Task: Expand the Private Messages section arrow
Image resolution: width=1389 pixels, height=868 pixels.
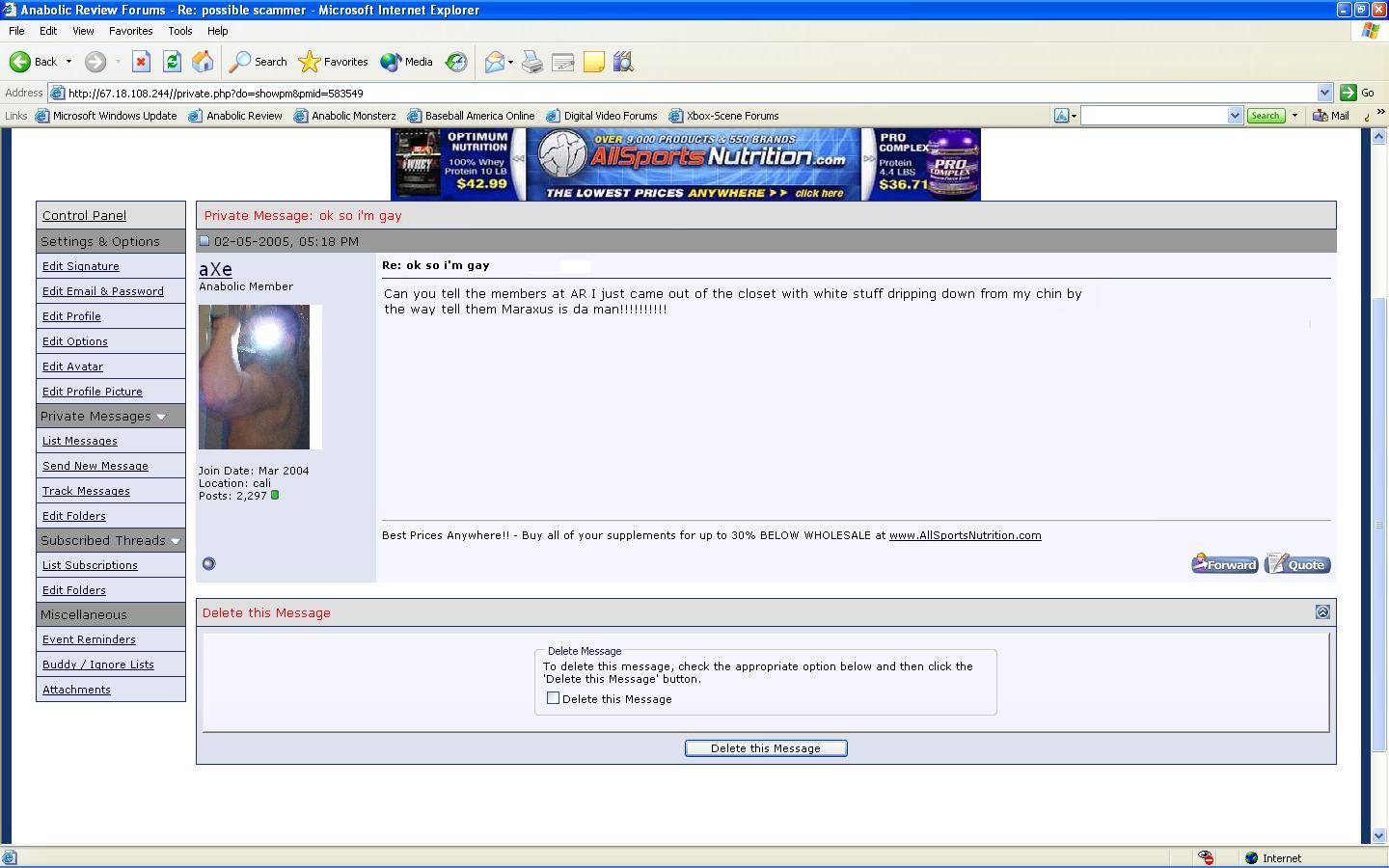Action: point(161,417)
